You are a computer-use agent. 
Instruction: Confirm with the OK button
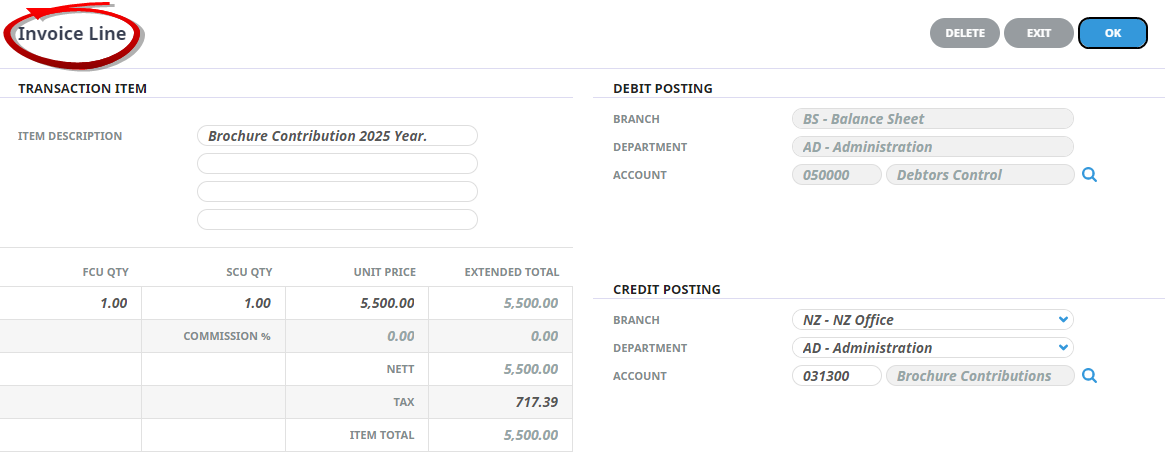pyautogui.click(x=1112, y=33)
